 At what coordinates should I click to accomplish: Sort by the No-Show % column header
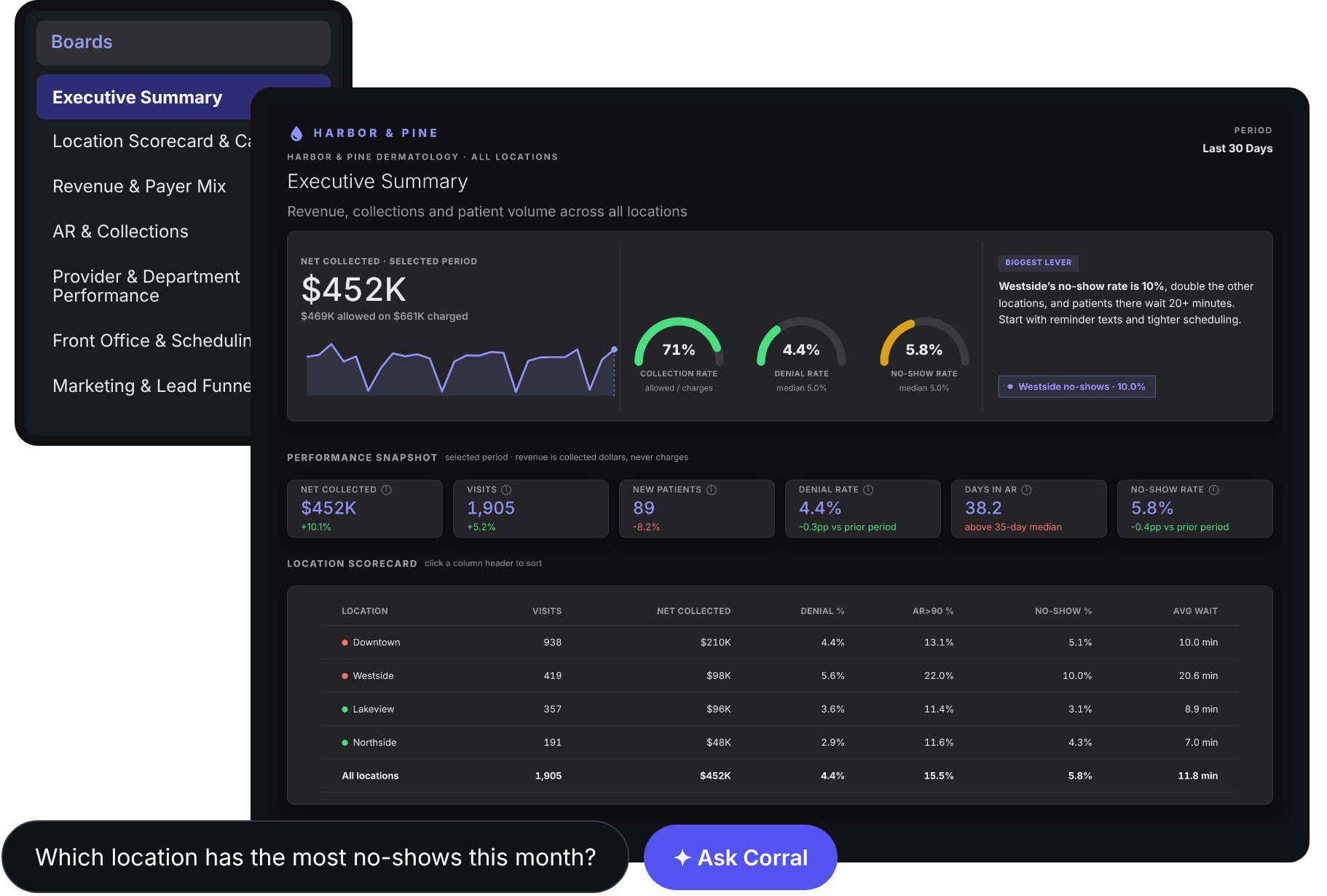pyautogui.click(x=1063, y=611)
